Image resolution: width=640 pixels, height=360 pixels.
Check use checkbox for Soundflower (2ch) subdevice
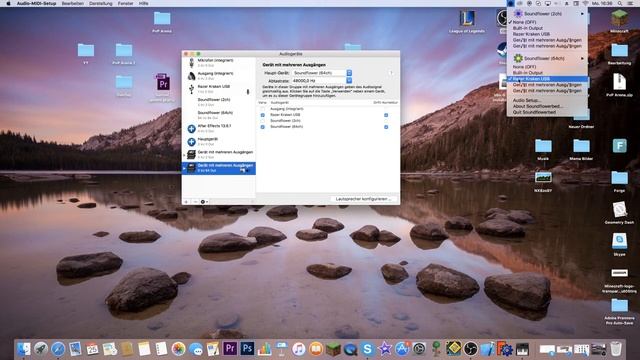tap(262, 121)
